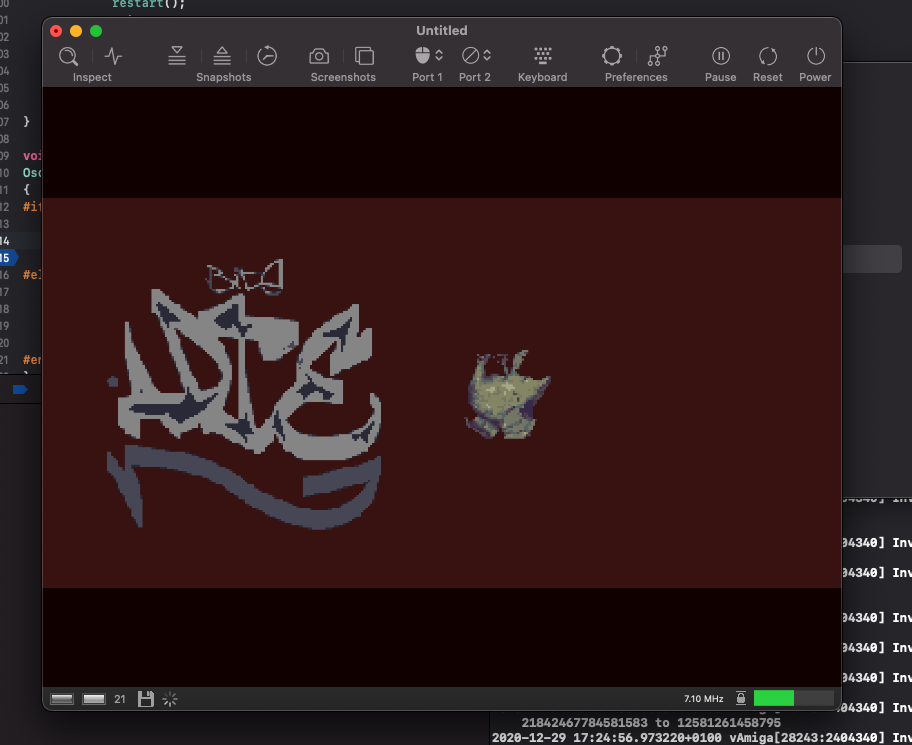Toggle the breakpoint marker on line 15
The height and width of the screenshot is (745, 912).
[x=8, y=258]
